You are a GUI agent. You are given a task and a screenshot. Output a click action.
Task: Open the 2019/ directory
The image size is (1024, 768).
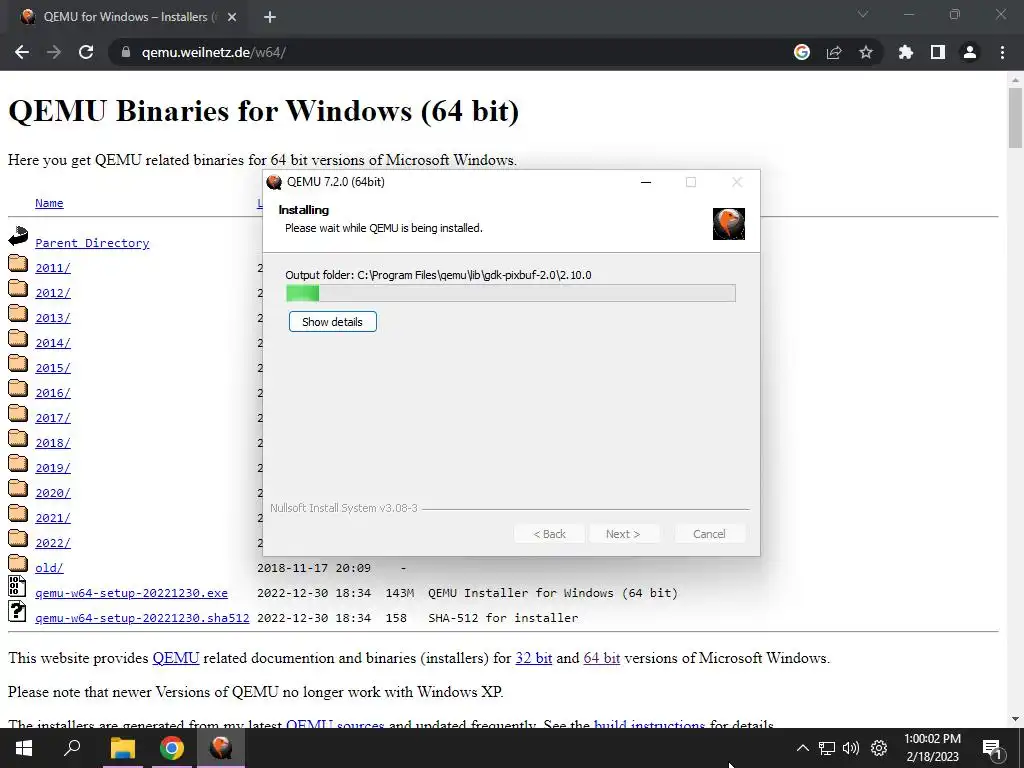(x=53, y=468)
